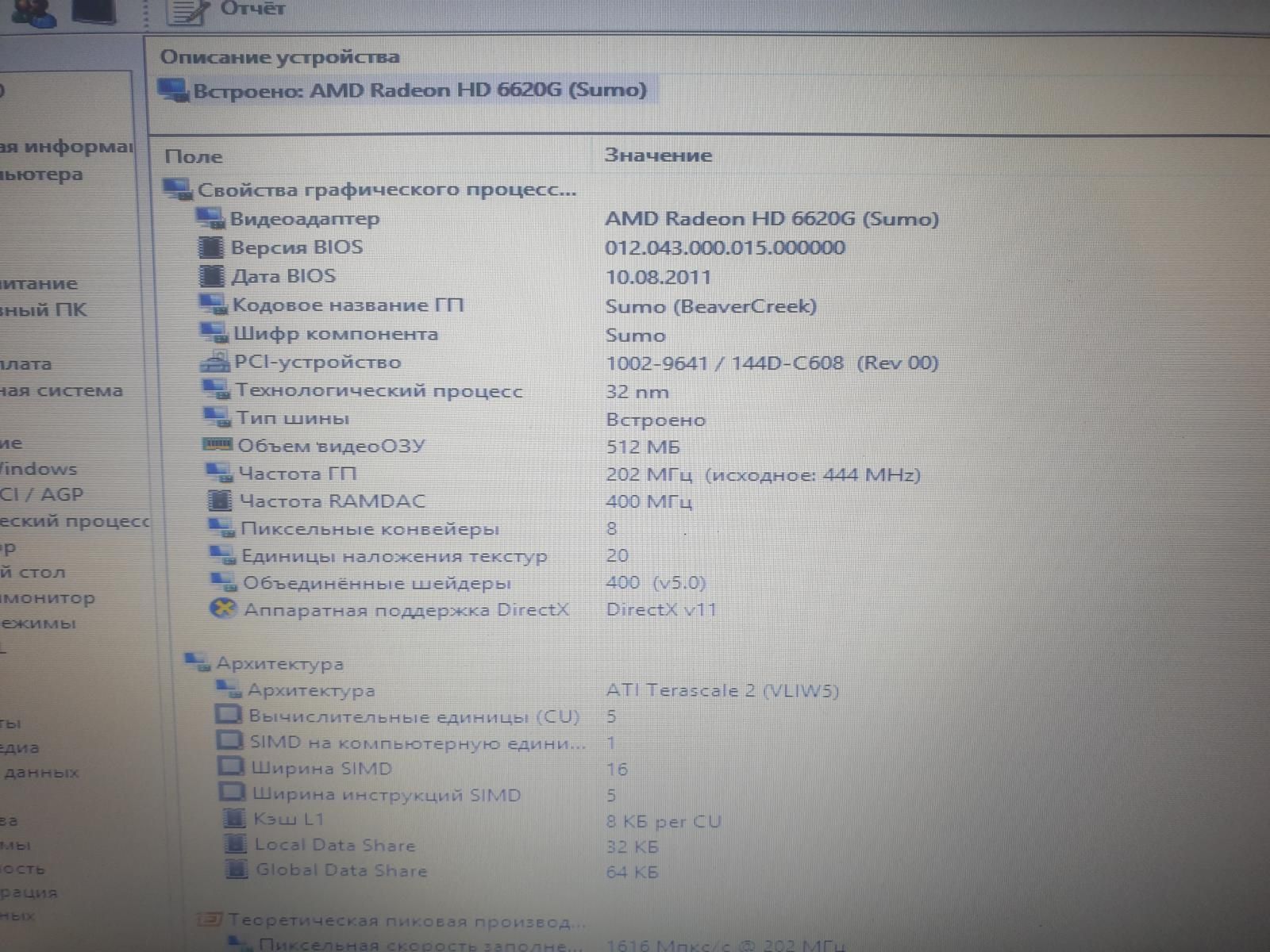Image resolution: width=1270 pixels, height=952 pixels.
Task: Click the Шифр компонента icon
Action: coord(214,333)
